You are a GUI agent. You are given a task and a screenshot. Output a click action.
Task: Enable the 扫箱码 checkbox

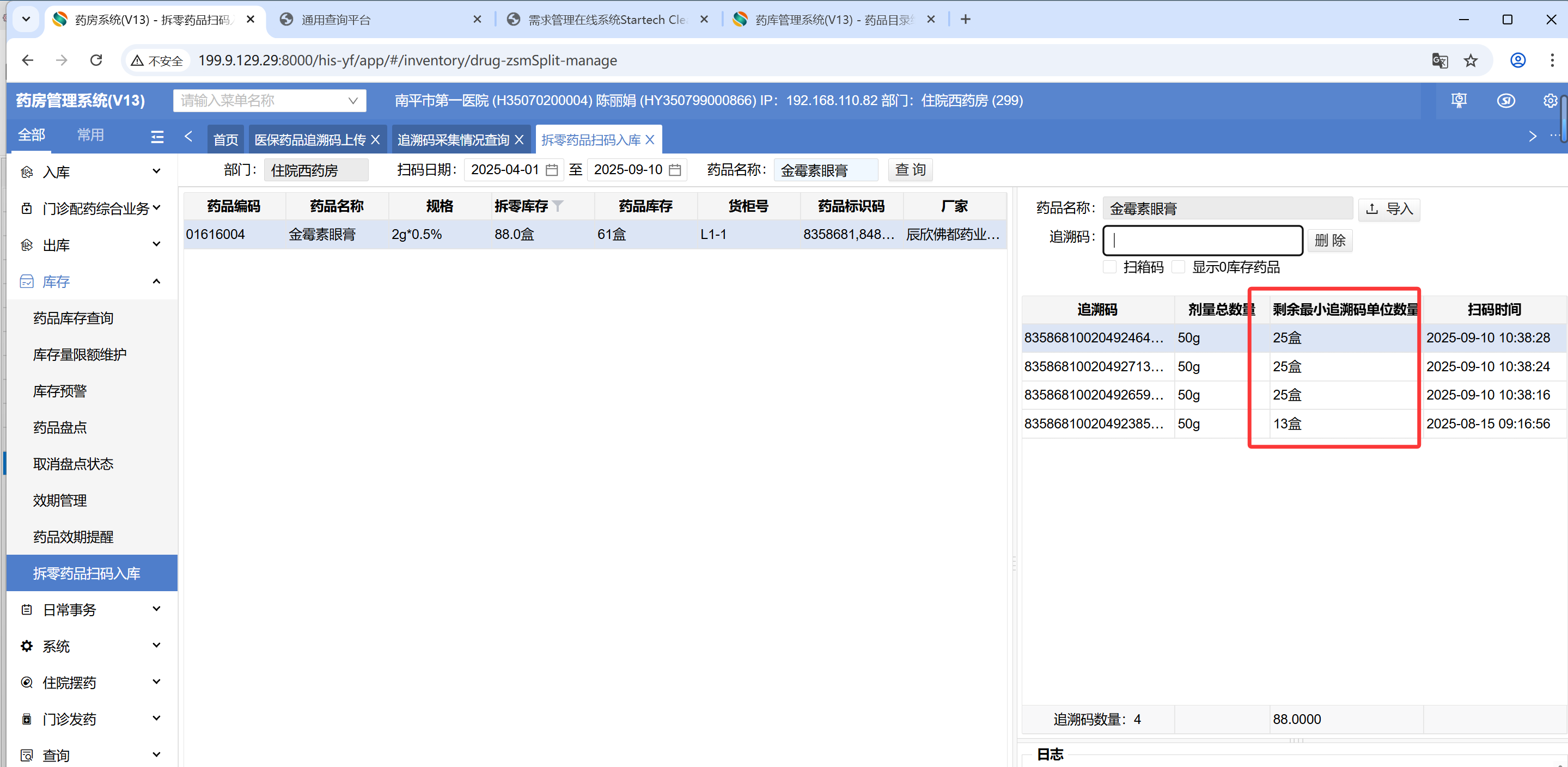pos(1109,267)
